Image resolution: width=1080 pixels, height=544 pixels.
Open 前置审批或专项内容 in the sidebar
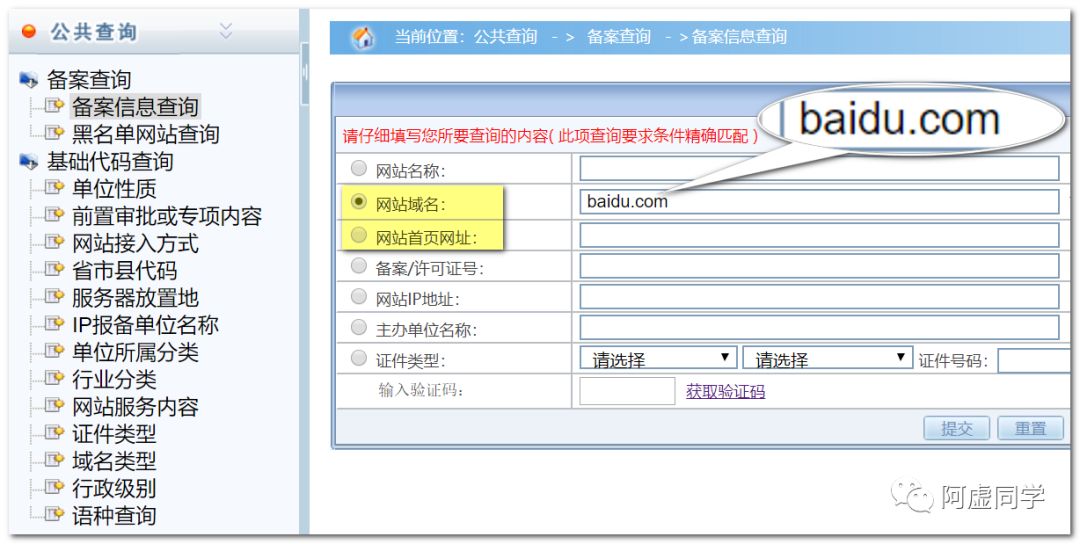(167, 216)
